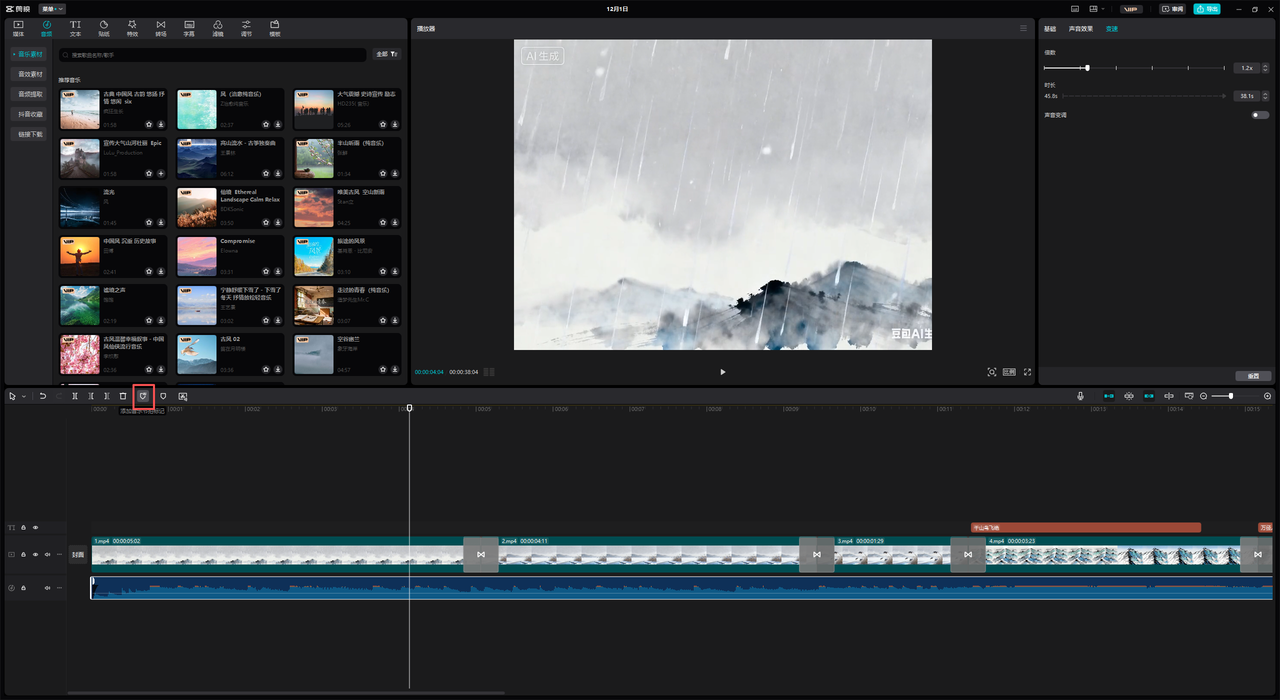
Task: Toggle the 声音变调 pitch switch
Action: [x=1259, y=115]
